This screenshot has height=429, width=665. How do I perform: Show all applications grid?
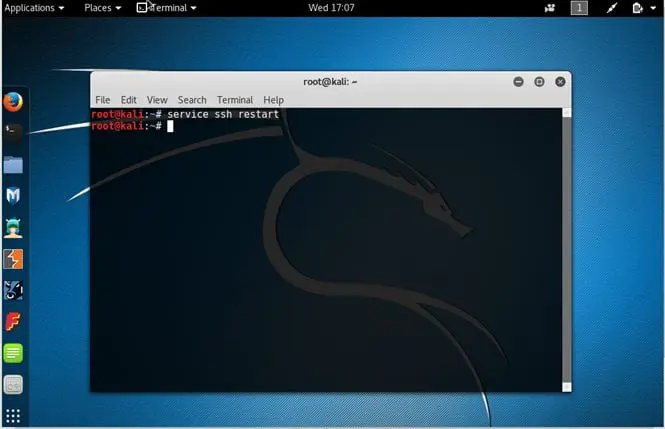click(x=13, y=415)
